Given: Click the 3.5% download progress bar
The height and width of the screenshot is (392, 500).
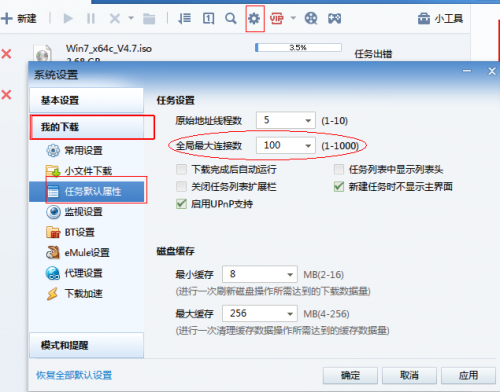Looking at the screenshot, I should point(298,48).
